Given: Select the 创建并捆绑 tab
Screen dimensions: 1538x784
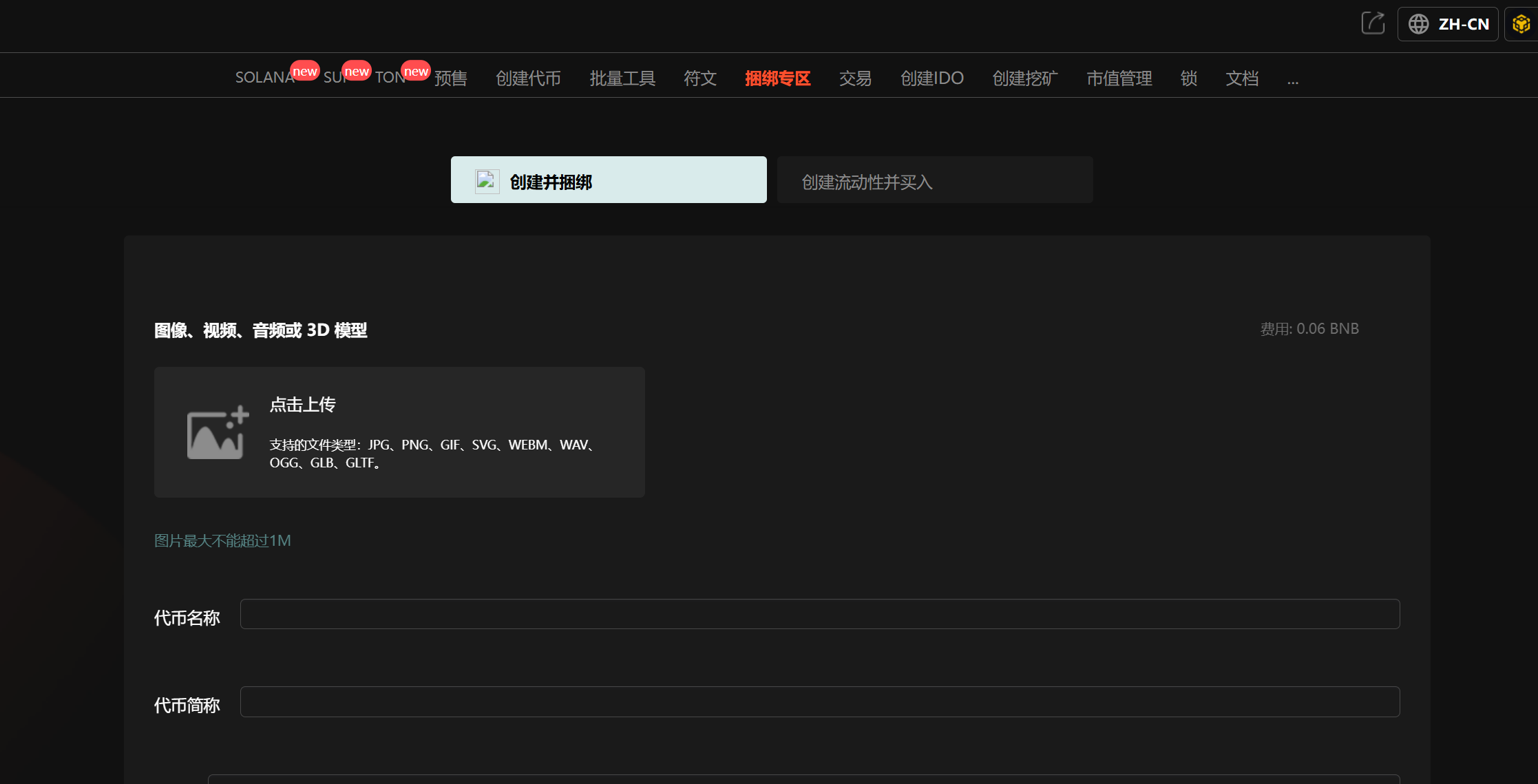Looking at the screenshot, I should pyautogui.click(x=608, y=180).
